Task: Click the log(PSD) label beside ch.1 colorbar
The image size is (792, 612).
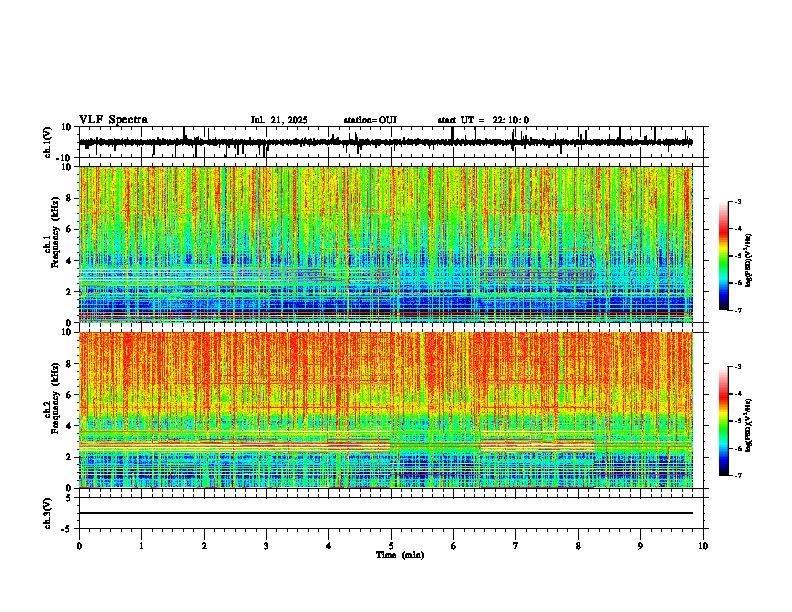Action: (749, 260)
